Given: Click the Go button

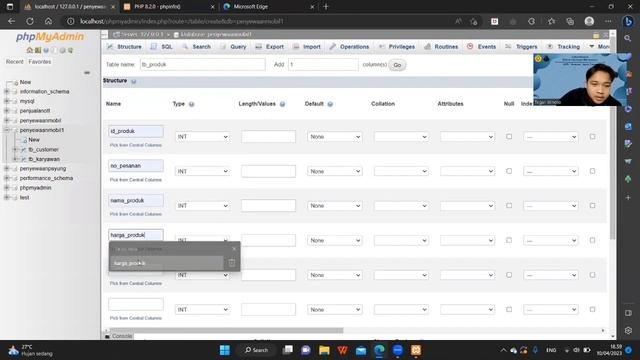Looking at the screenshot, I should 397,65.
